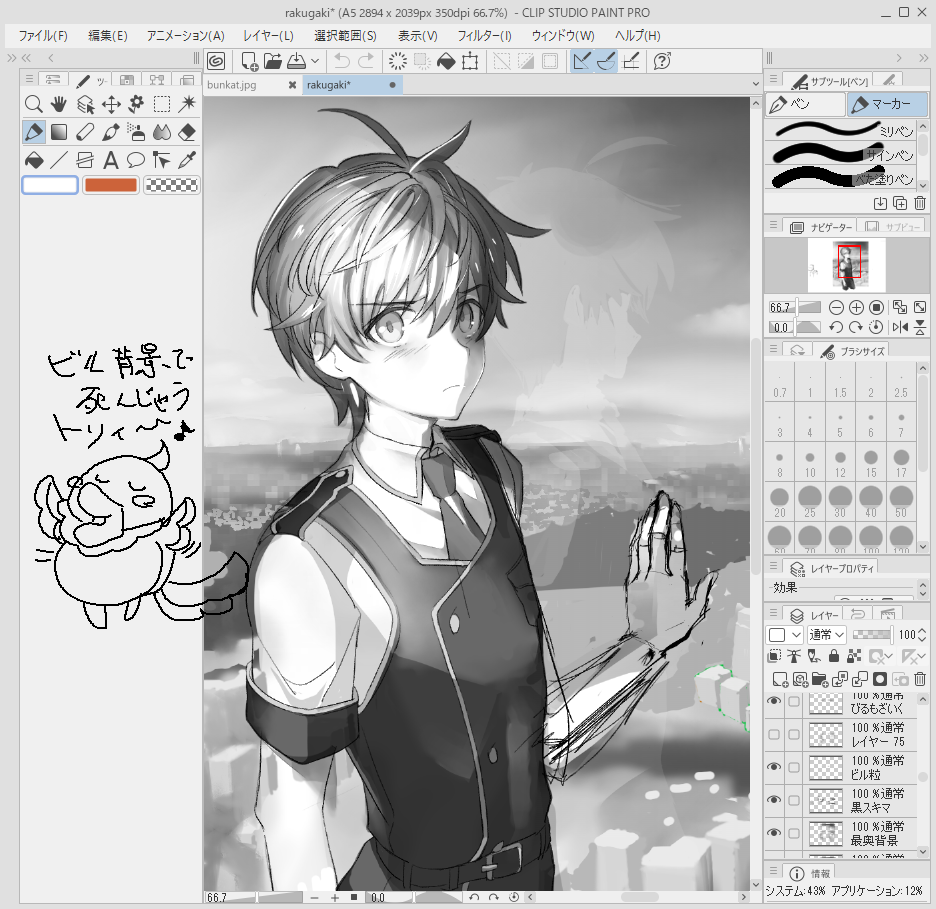
Task: Tick the ビル粒 layer lock checkbox
Action: [x=794, y=767]
